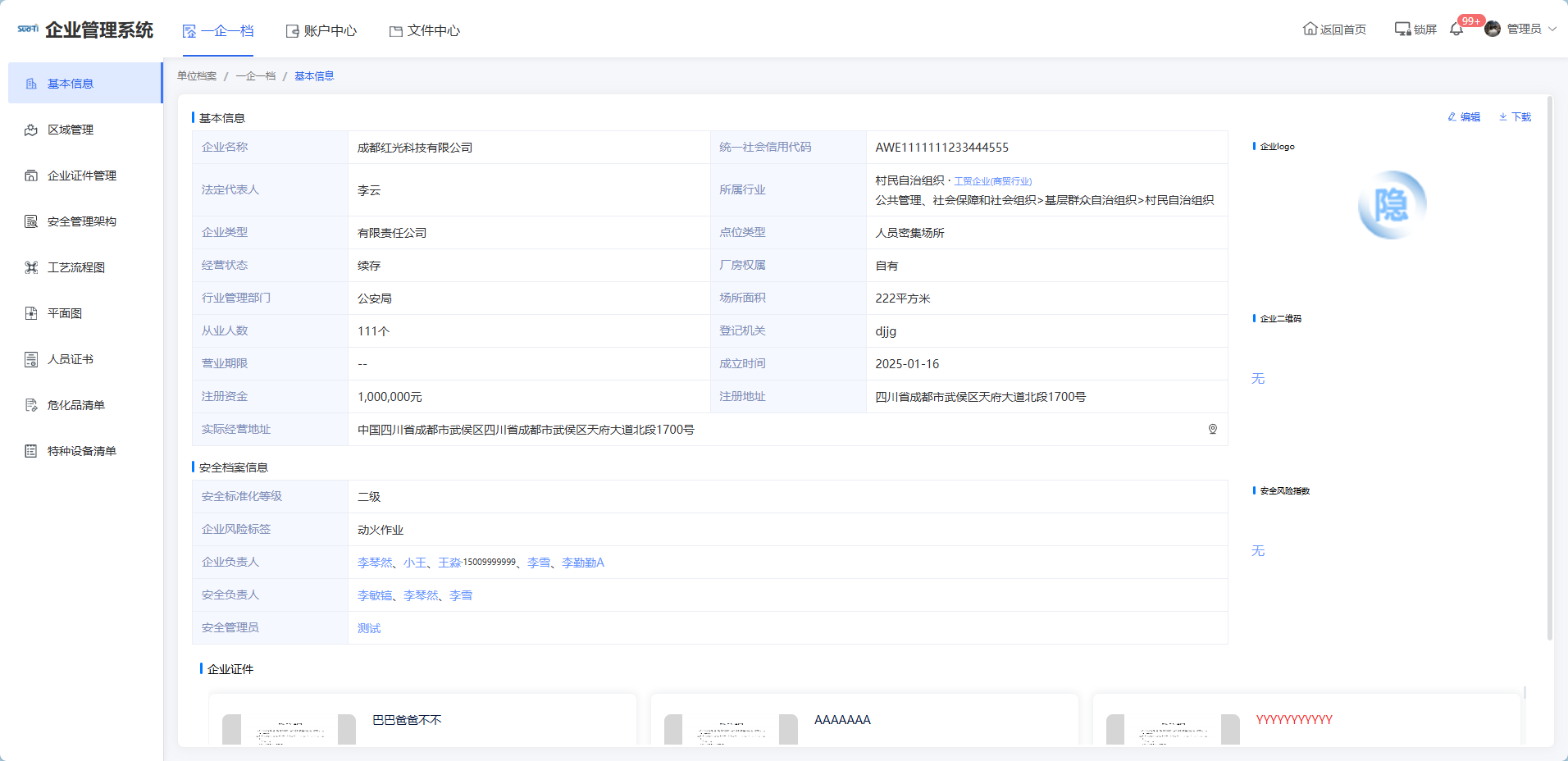Open 特种设备清单 in sidebar

(81, 451)
